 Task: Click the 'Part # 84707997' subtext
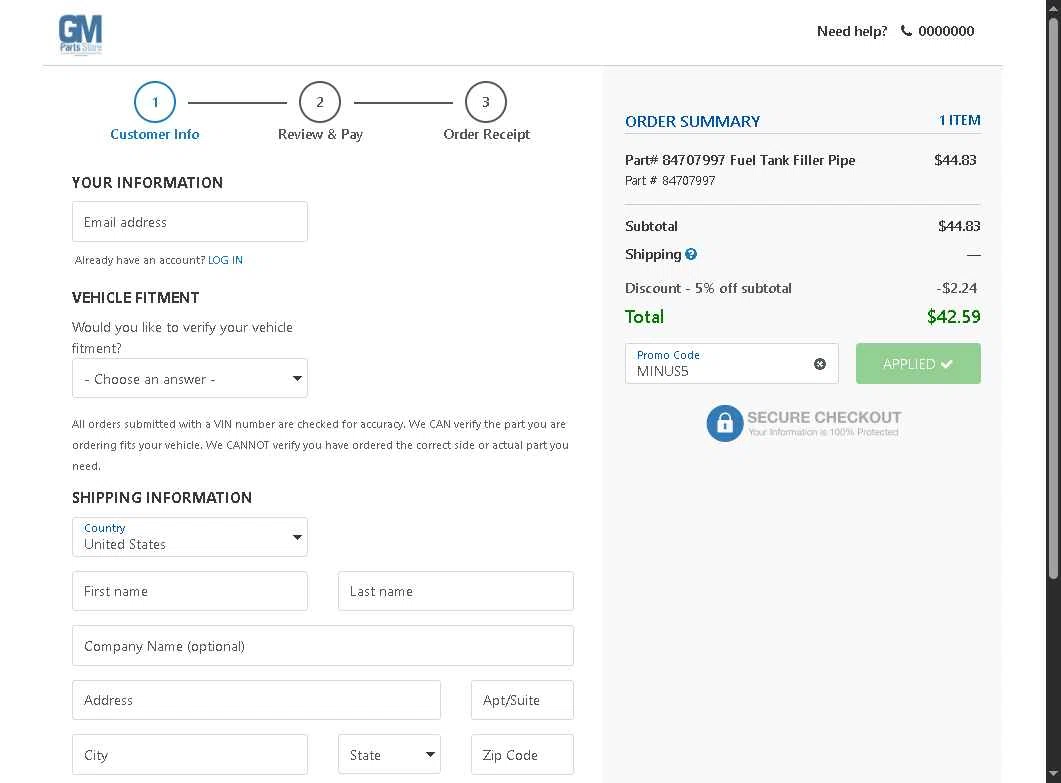(x=670, y=181)
